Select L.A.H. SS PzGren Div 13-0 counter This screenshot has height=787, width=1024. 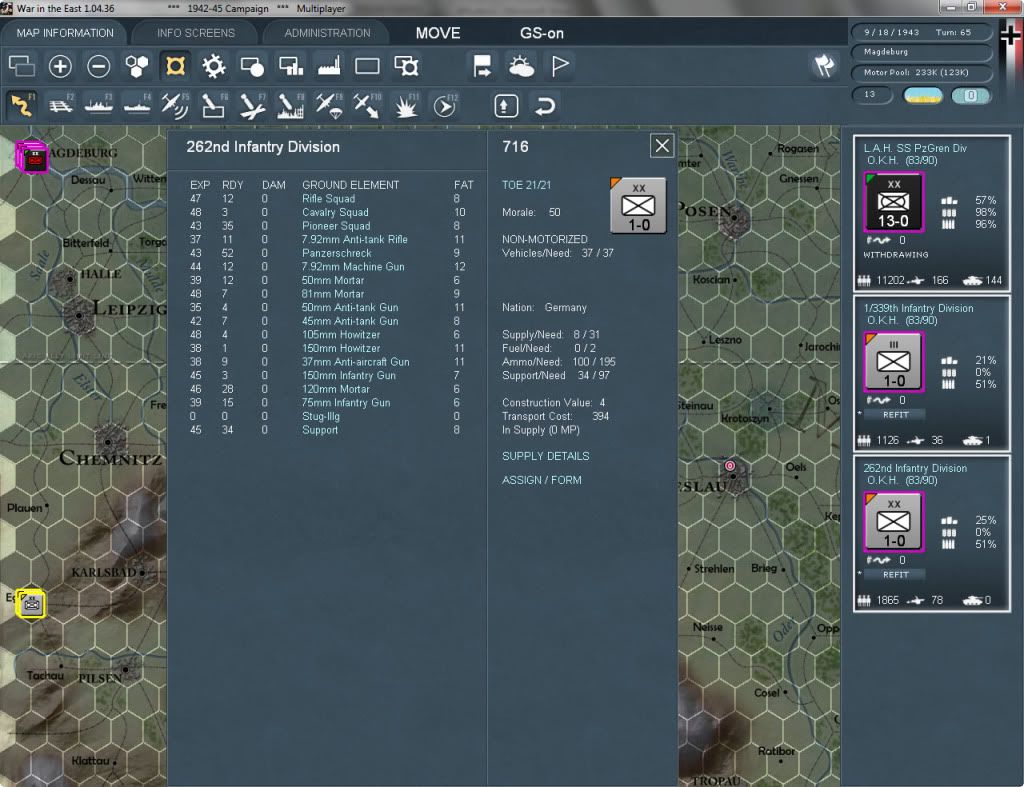click(x=894, y=202)
